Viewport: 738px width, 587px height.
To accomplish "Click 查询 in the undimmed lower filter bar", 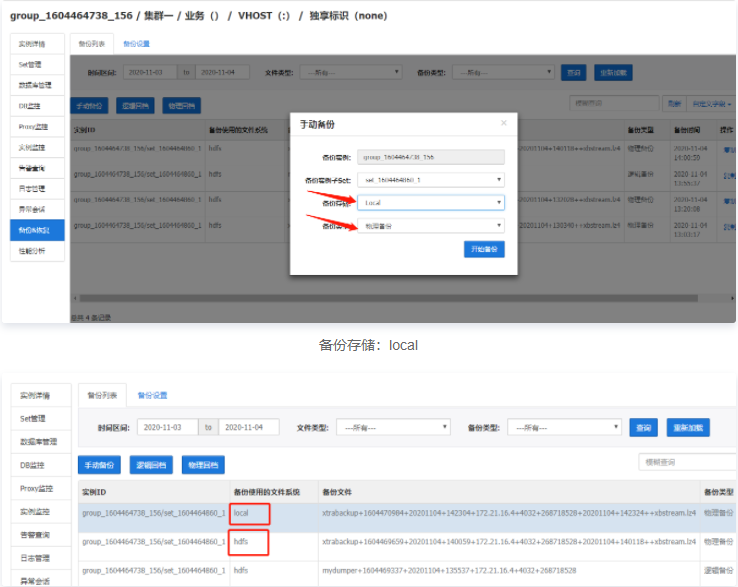I will pos(644,427).
